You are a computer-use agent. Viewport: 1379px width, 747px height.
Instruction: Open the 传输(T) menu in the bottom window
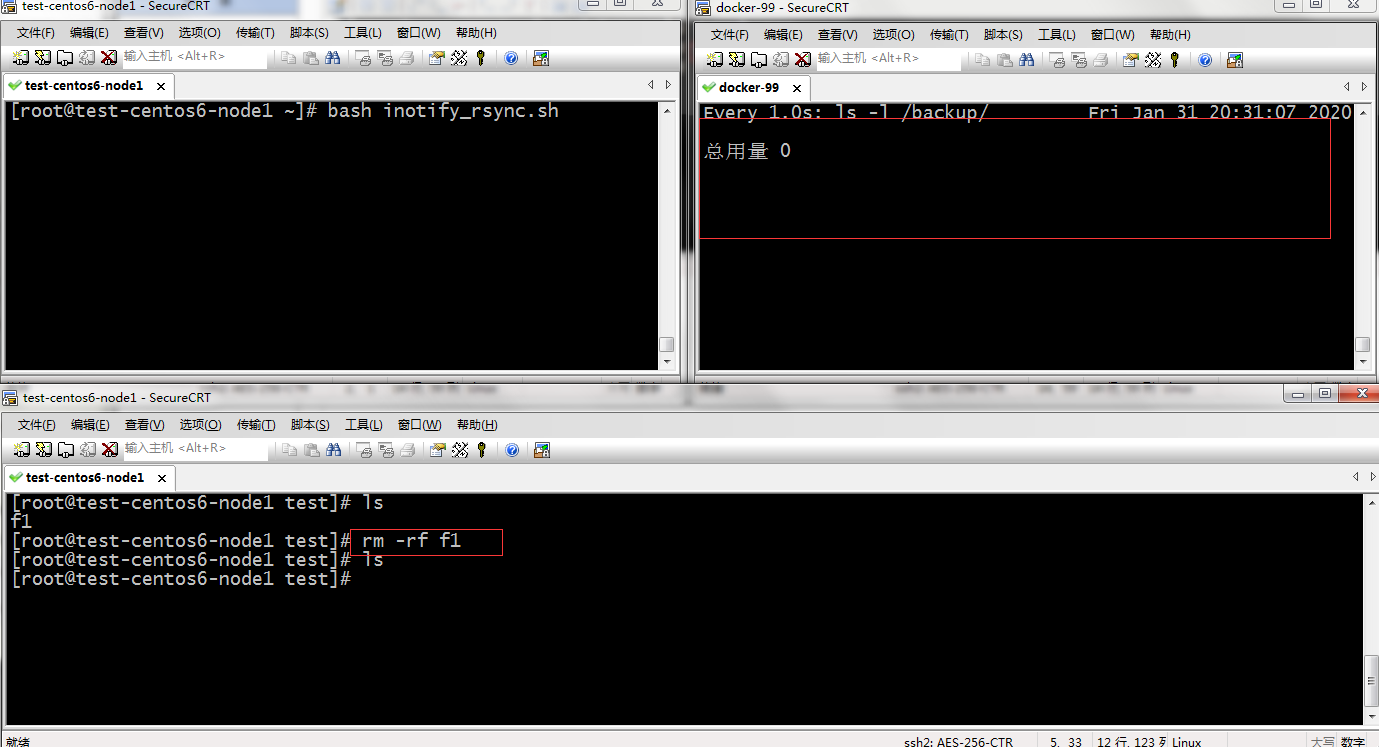tap(256, 425)
